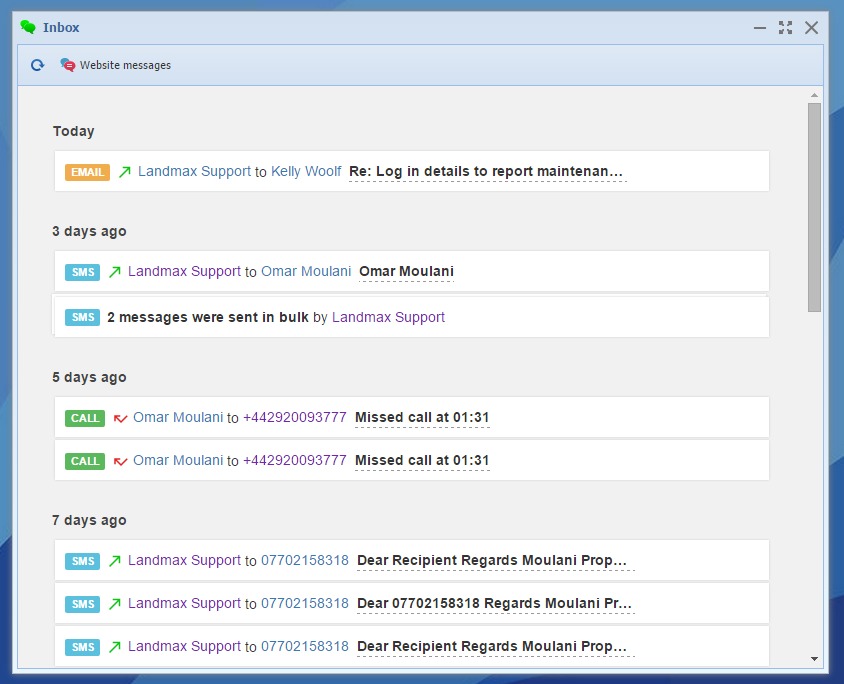
Task: Click the scrollbar down arrow
Action: [x=814, y=659]
